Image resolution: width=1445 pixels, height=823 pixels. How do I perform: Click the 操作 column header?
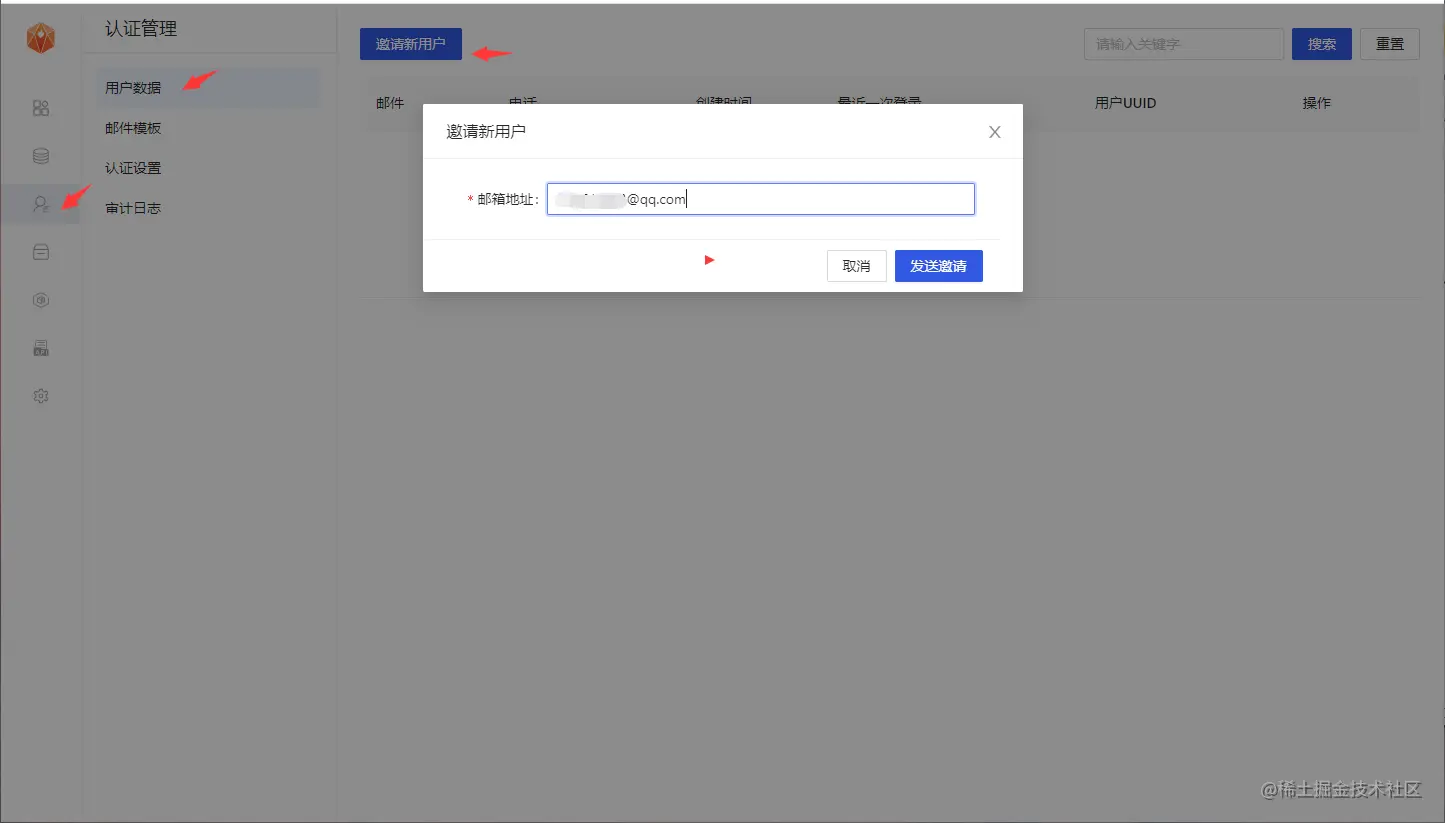click(1317, 103)
